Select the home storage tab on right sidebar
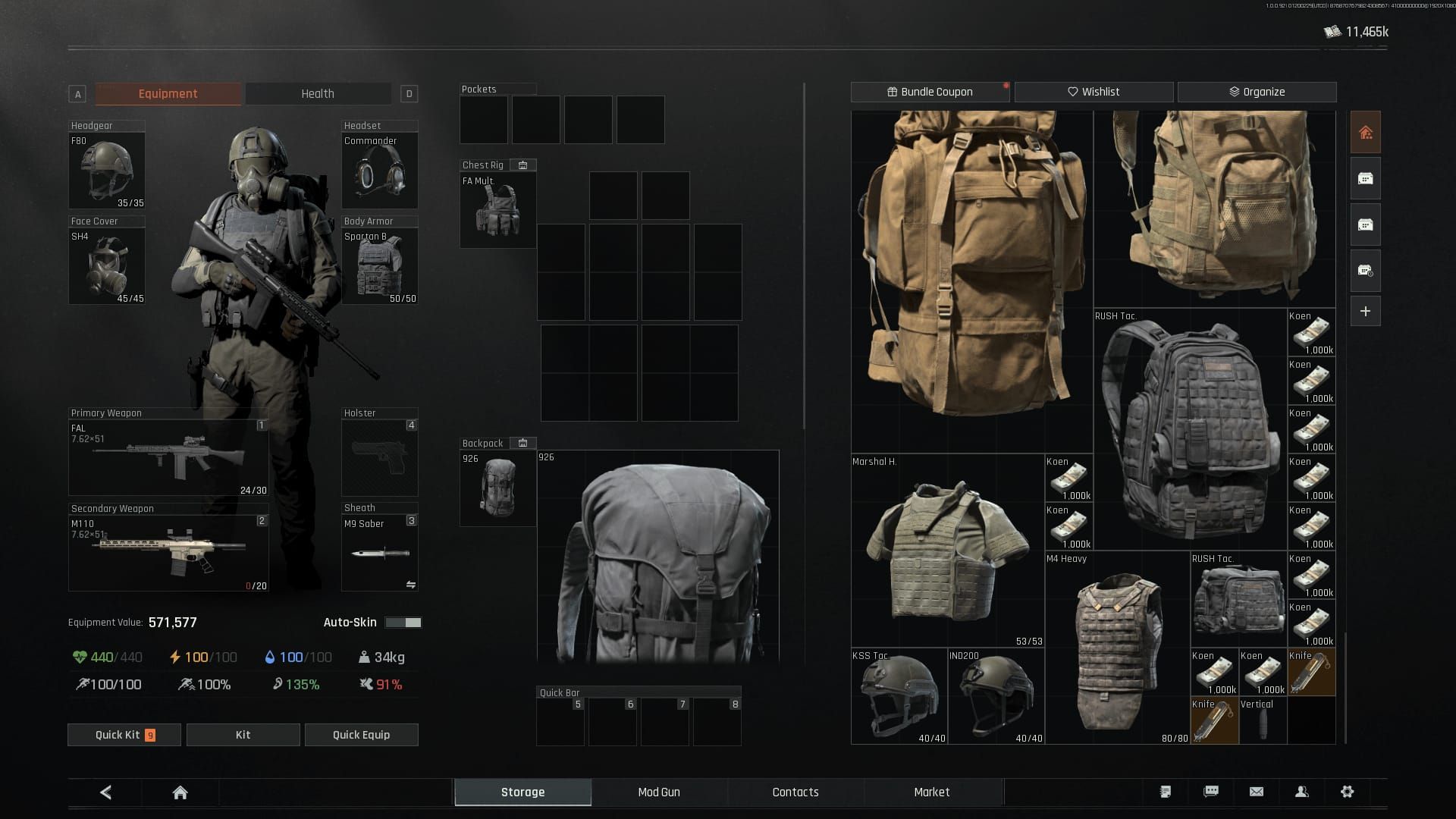 coord(1365,131)
